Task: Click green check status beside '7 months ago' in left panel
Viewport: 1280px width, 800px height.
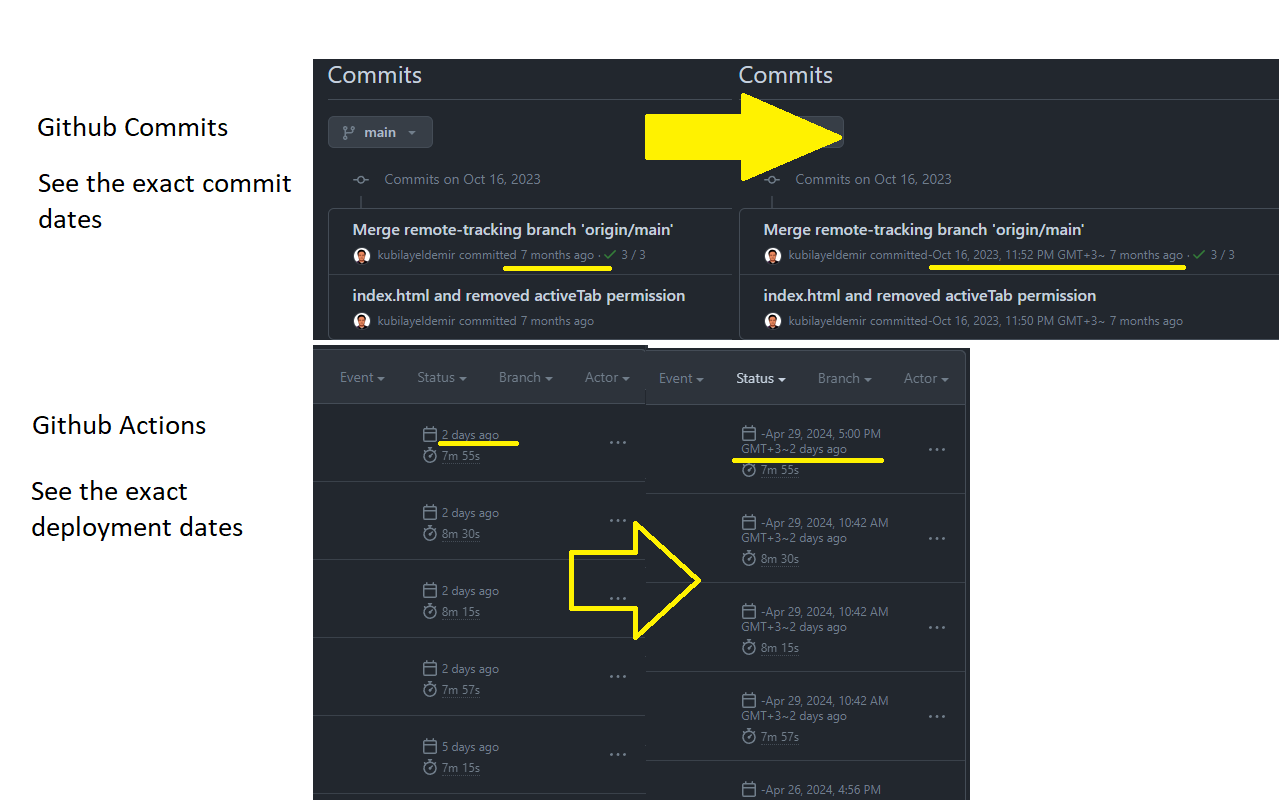Action: click(x=610, y=255)
